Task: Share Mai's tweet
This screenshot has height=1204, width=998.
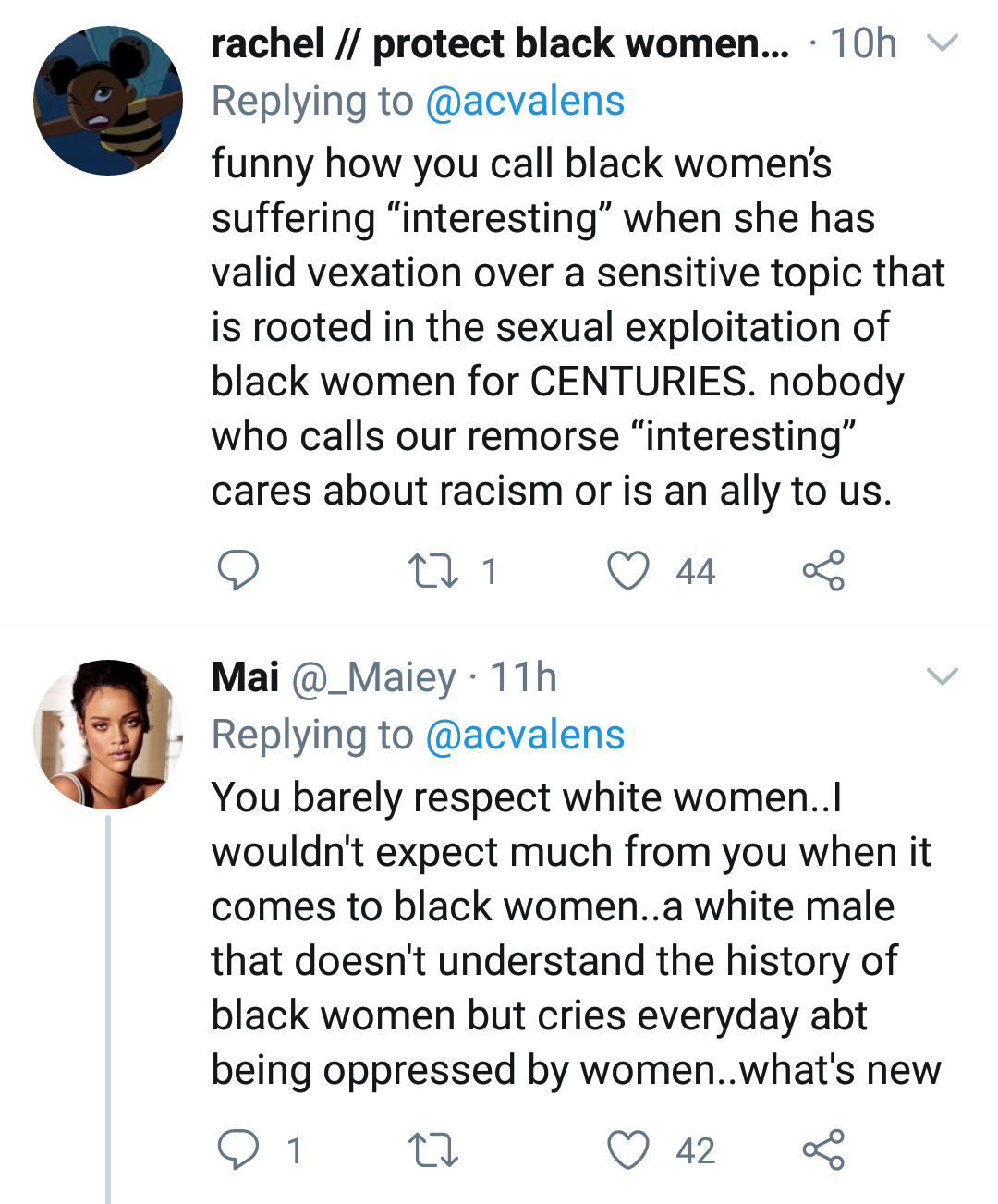Action: (822, 1150)
